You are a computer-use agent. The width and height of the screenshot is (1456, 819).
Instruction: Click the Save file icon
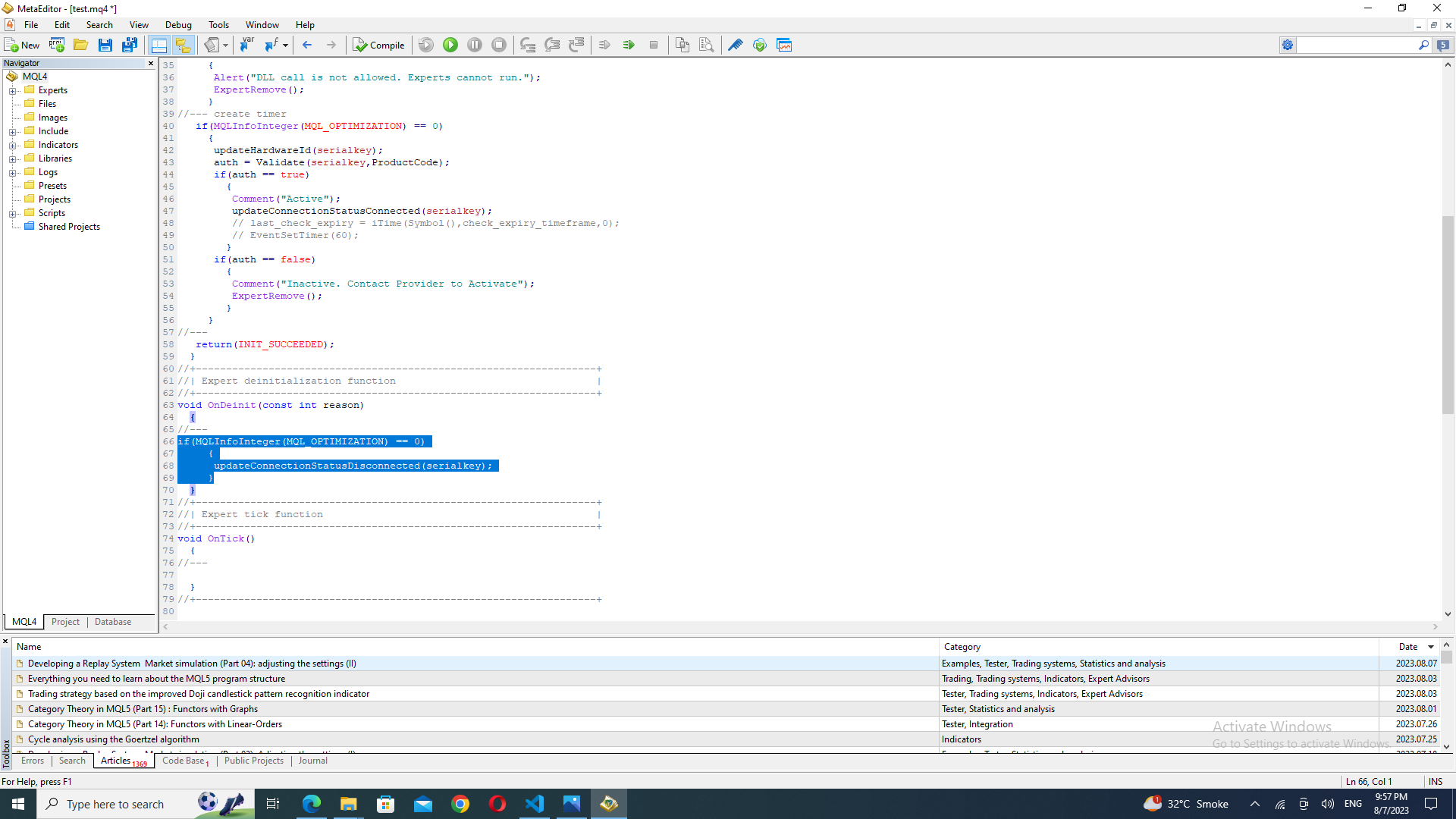pyautogui.click(x=105, y=45)
